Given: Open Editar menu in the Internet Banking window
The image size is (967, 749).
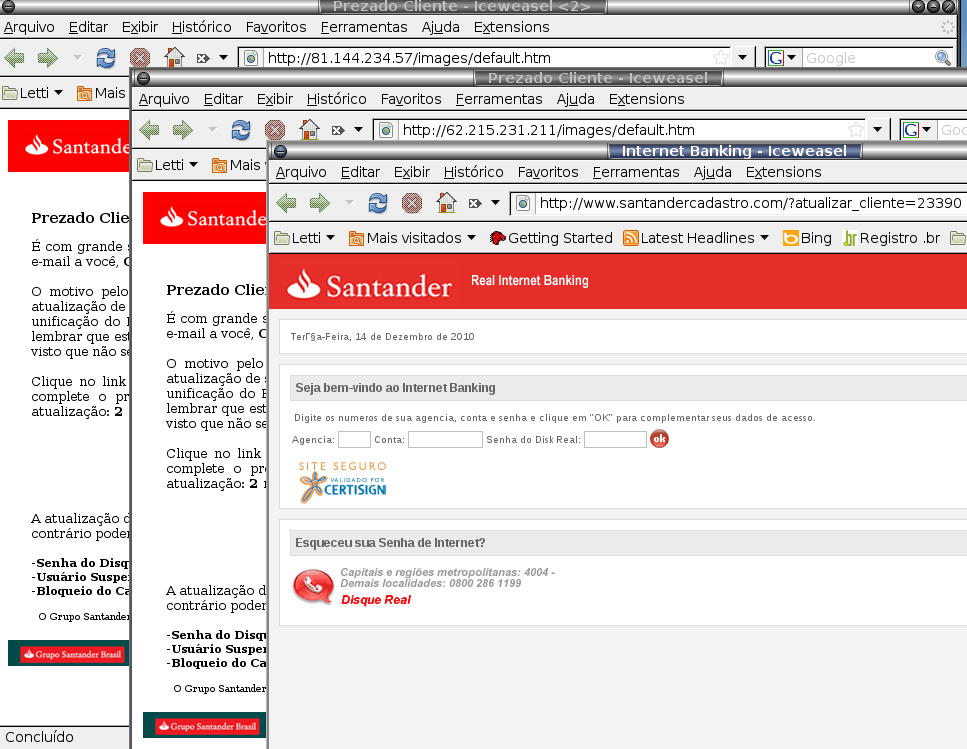Looking at the screenshot, I should [360, 172].
